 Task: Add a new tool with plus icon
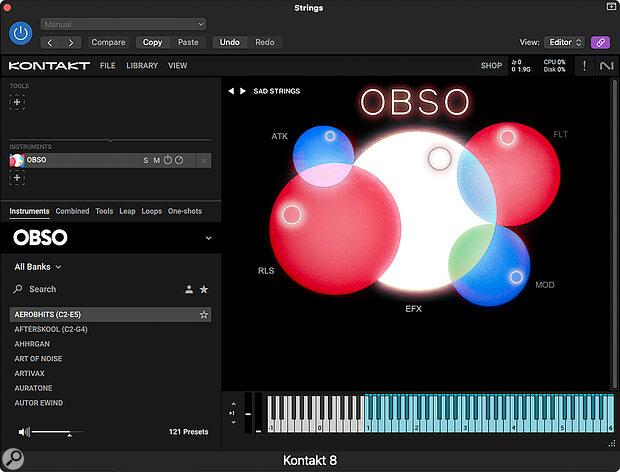tap(17, 102)
